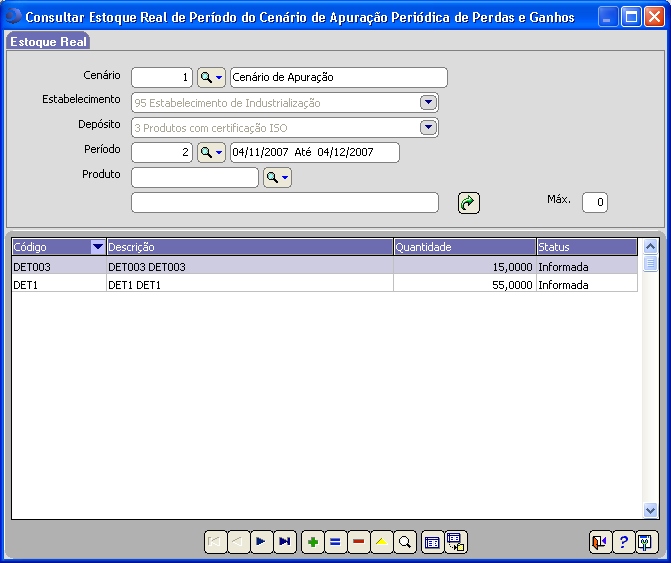Viewport: 671px width, 563px height.
Task: Click the red minus delete record icon
Action: click(x=358, y=542)
